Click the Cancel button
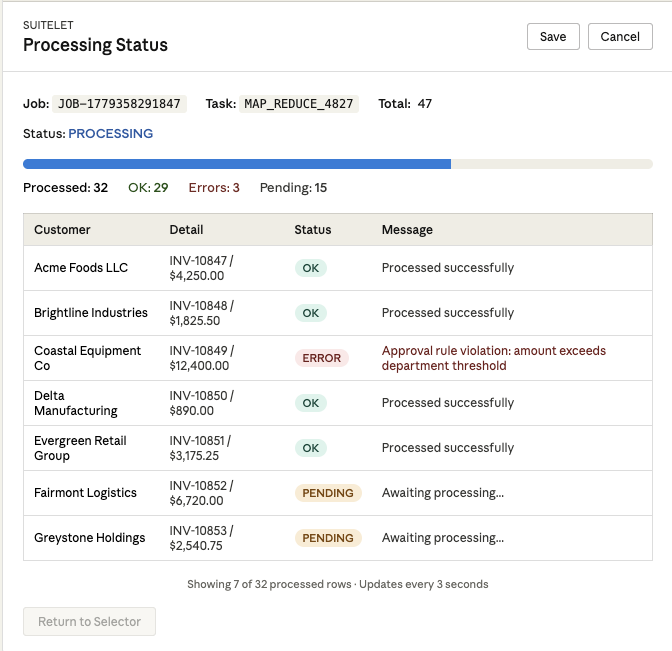 [x=620, y=36]
